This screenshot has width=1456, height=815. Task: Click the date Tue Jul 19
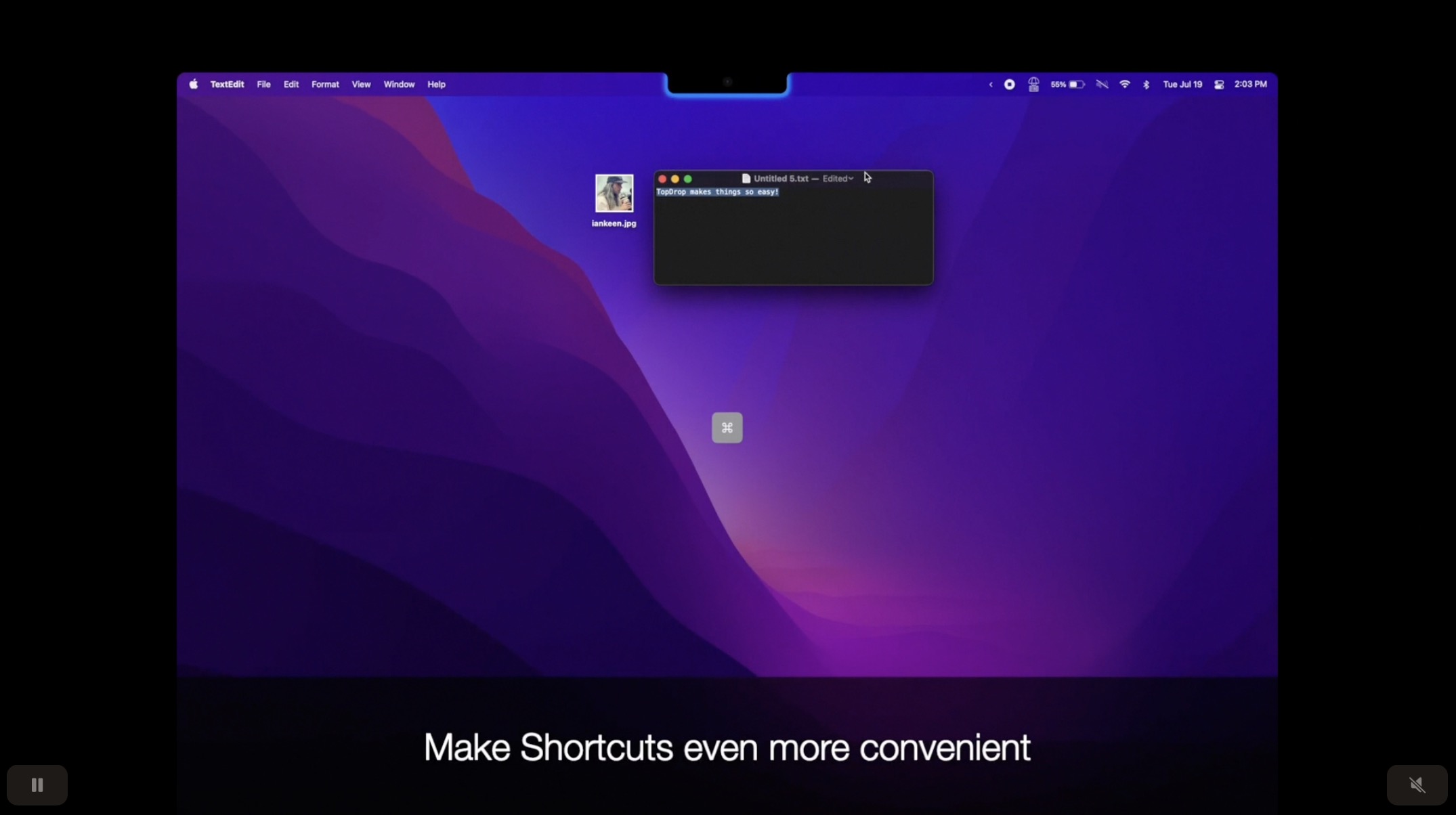tap(1182, 85)
